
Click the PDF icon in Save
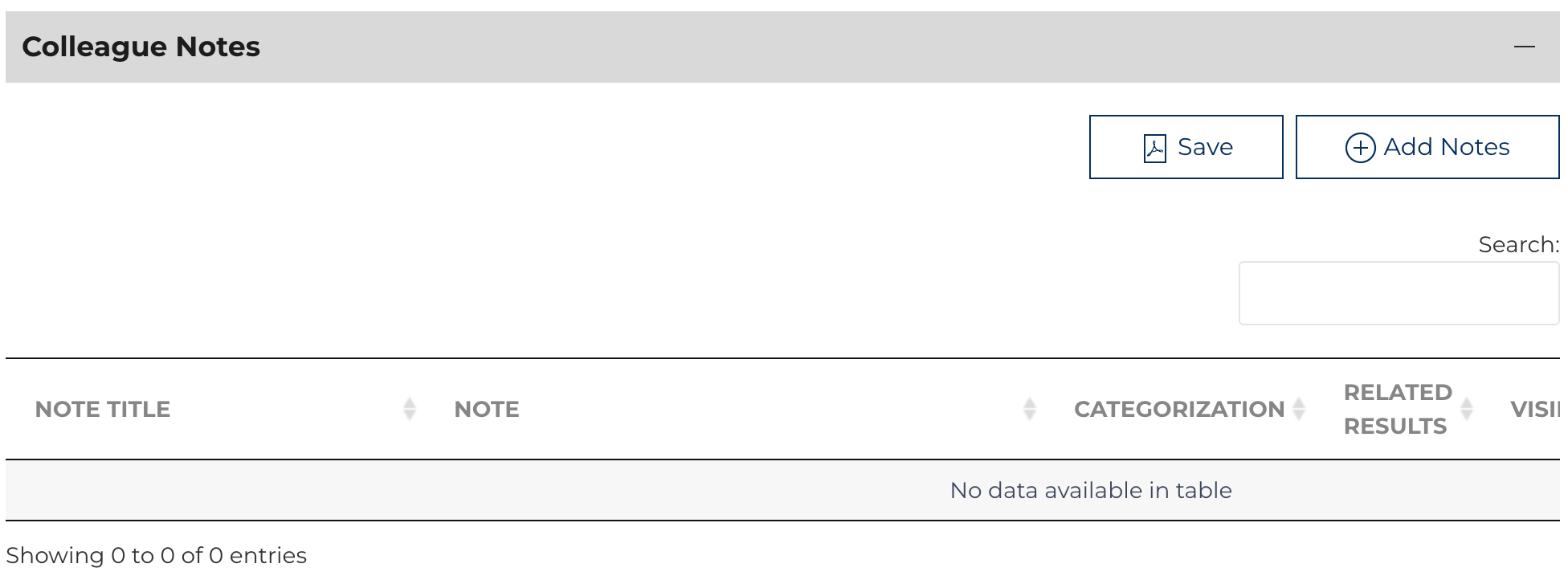[x=1154, y=148]
